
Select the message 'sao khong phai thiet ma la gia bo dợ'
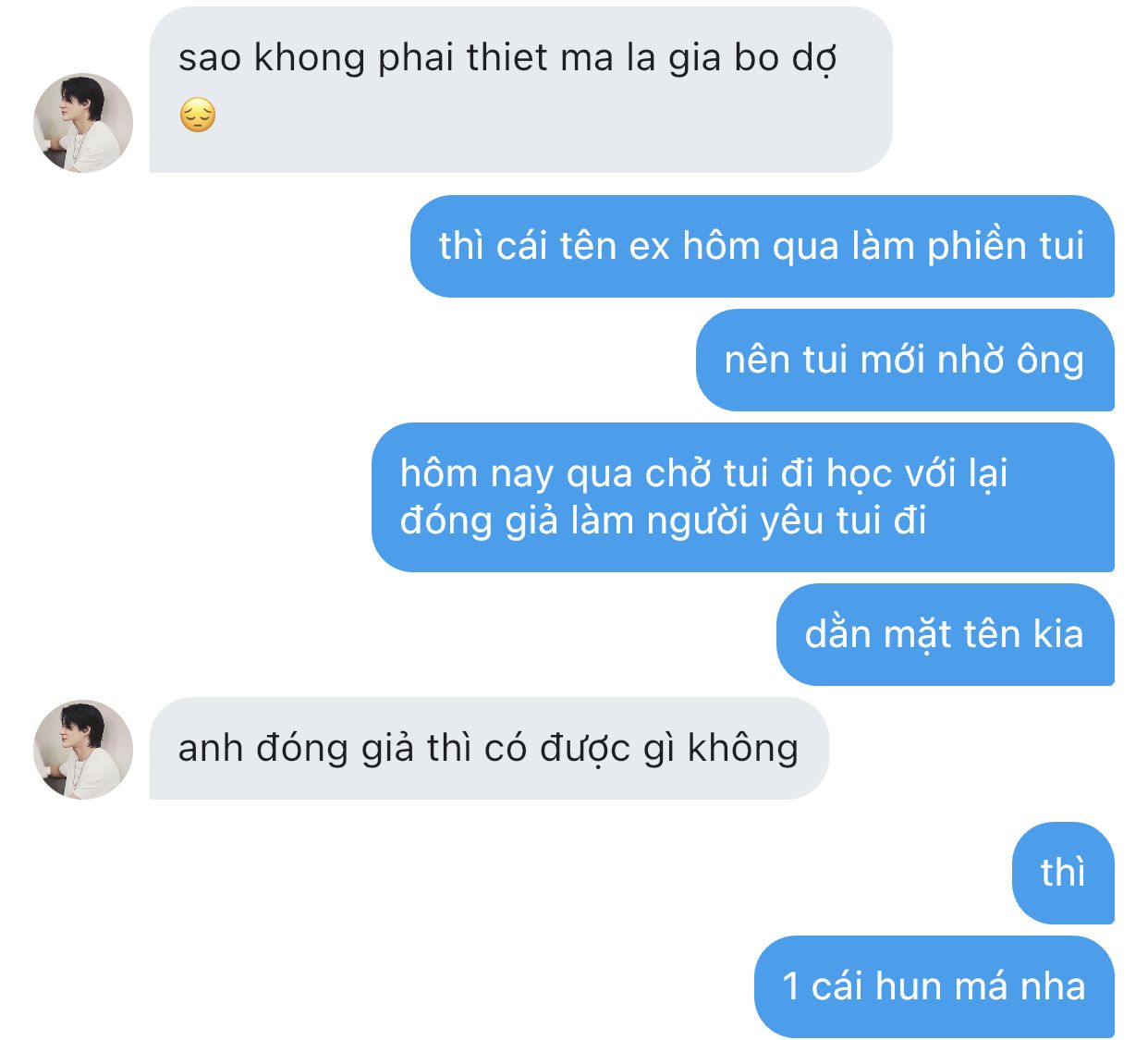click(x=520, y=90)
